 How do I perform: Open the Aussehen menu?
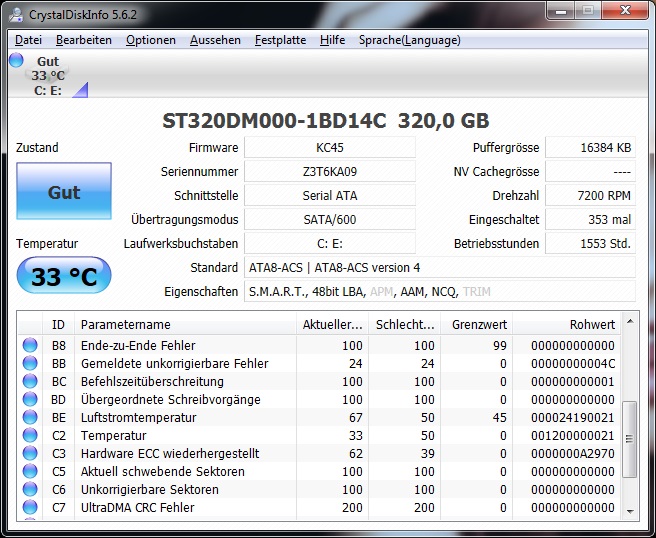point(215,40)
